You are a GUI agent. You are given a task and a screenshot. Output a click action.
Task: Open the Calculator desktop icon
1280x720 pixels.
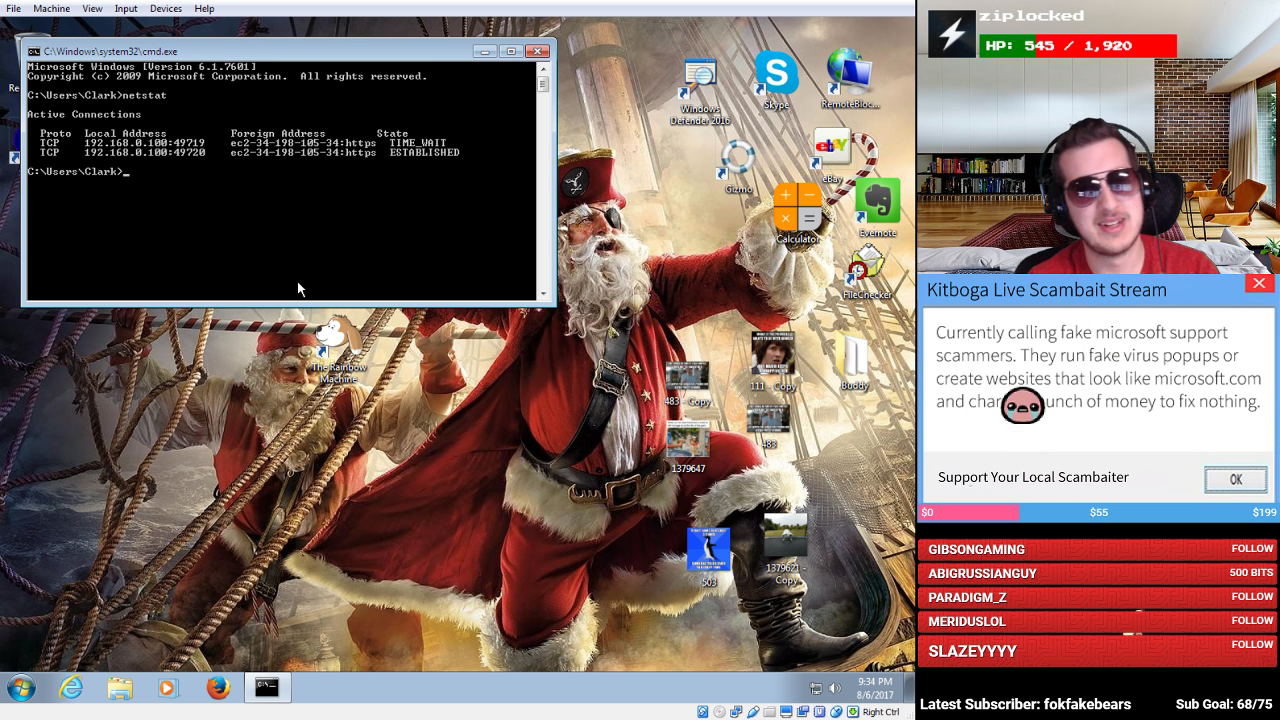[x=797, y=214]
